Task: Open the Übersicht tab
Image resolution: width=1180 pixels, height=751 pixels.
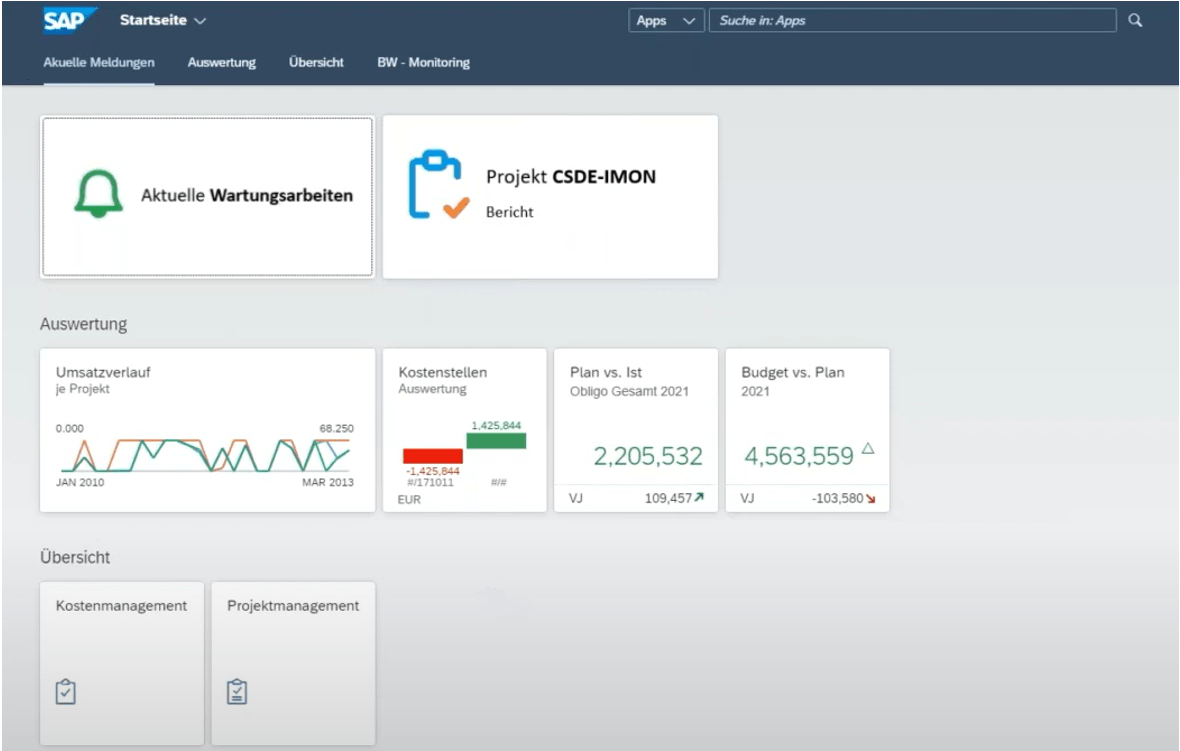Action: [316, 62]
